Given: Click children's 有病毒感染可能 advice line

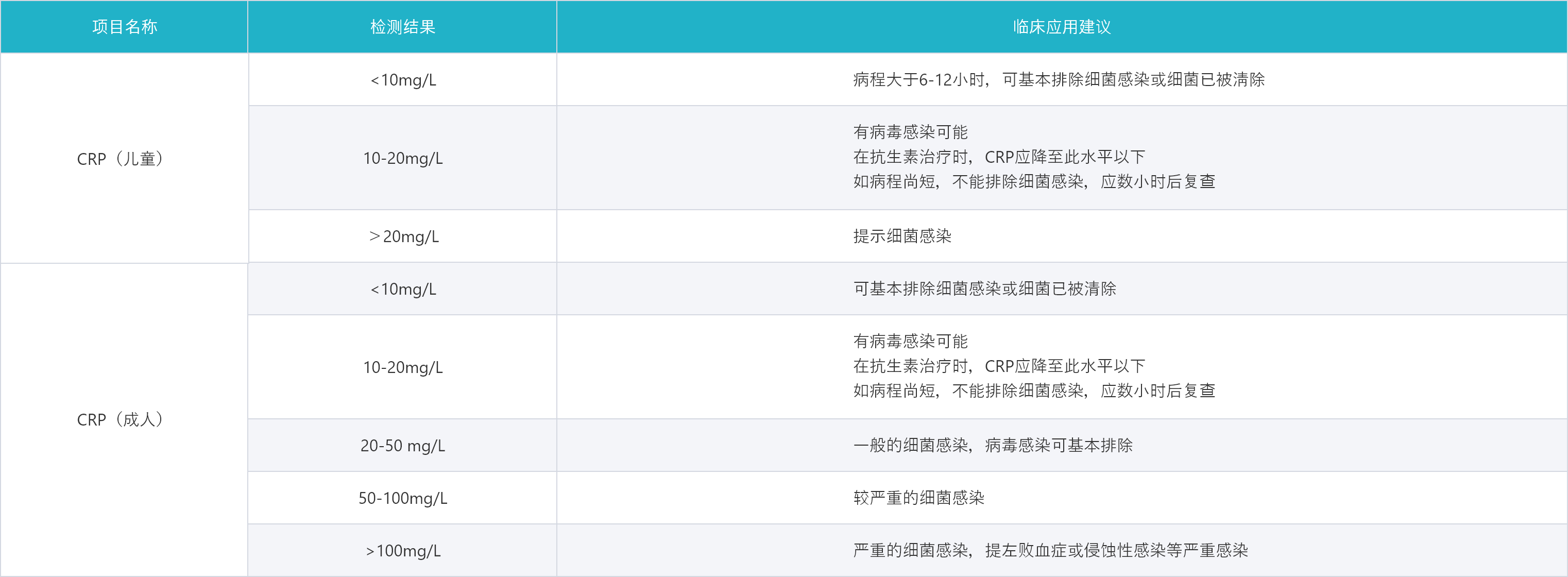Looking at the screenshot, I should click(x=910, y=132).
